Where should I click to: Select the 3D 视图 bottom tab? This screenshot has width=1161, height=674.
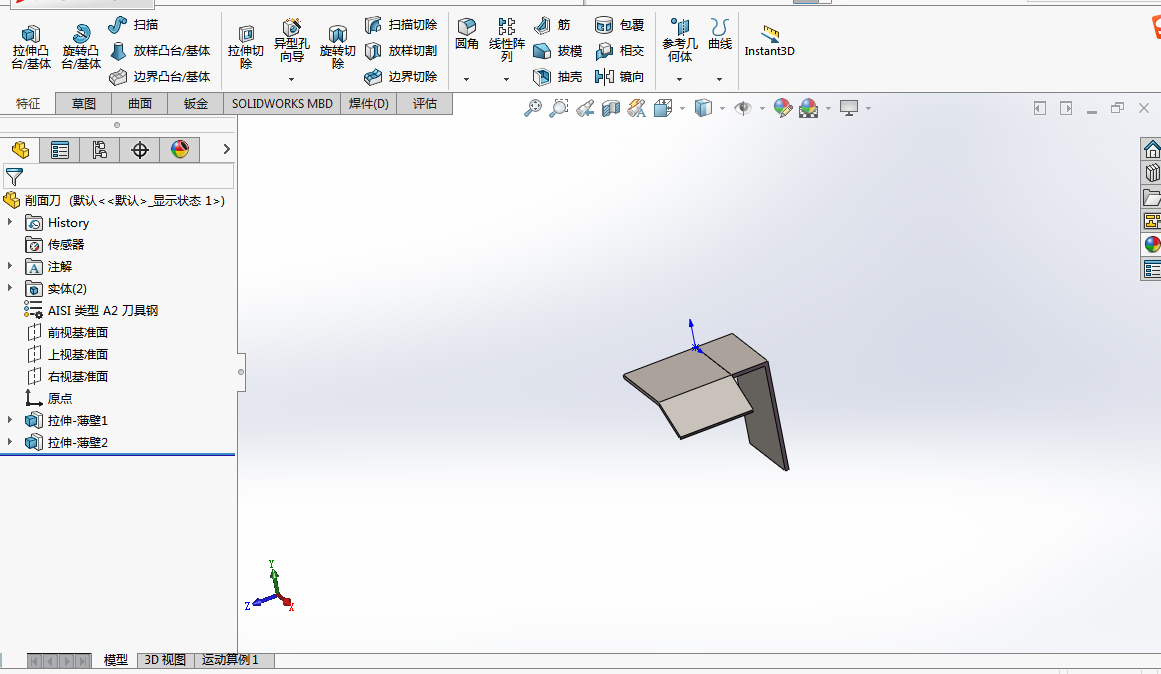click(x=165, y=660)
